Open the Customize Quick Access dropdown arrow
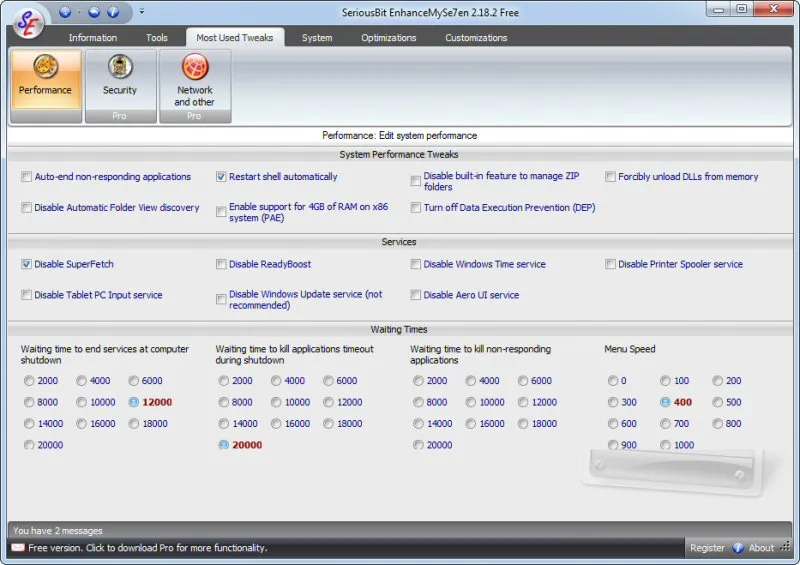Viewport: 800px width, 565px height. [142, 11]
